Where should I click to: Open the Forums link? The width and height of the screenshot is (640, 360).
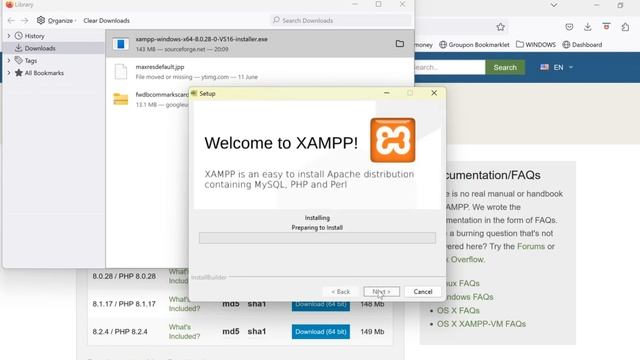[x=531, y=246]
